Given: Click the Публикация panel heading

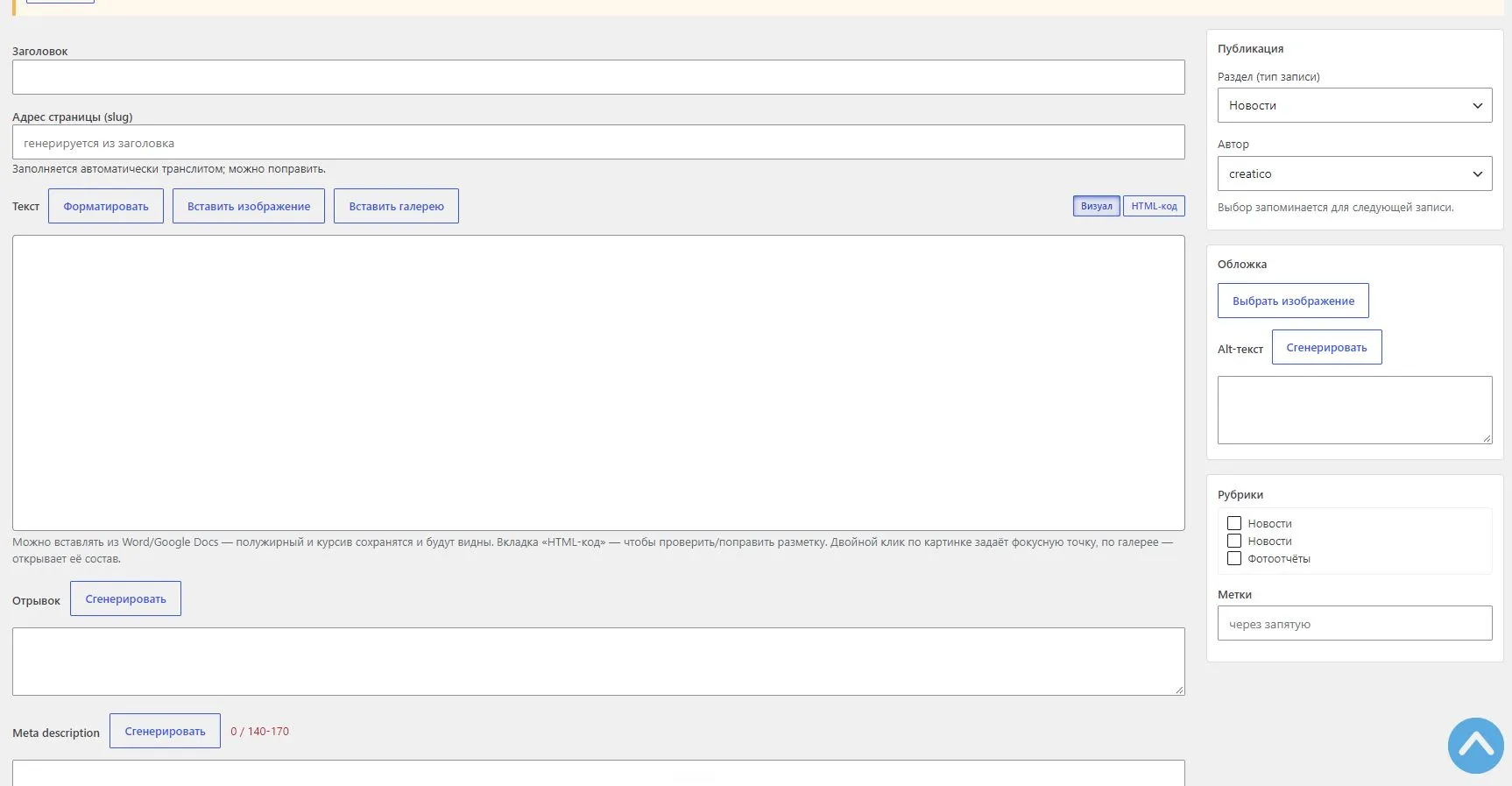Looking at the screenshot, I should pos(1250,48).
